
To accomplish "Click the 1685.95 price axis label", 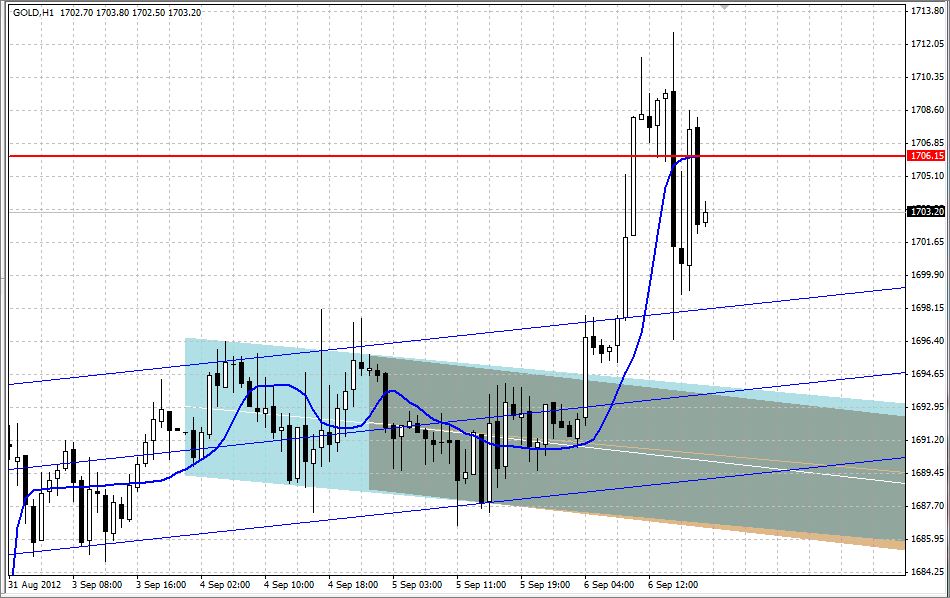I will pos(928,539).
